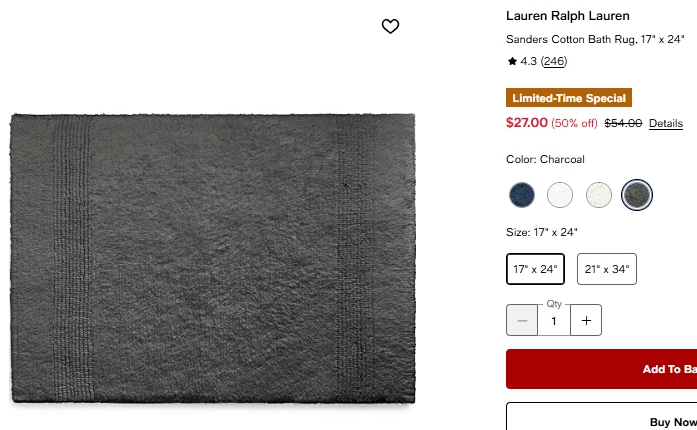Click the quantity input field
The image size is (697, 430).
click(554, 320)
